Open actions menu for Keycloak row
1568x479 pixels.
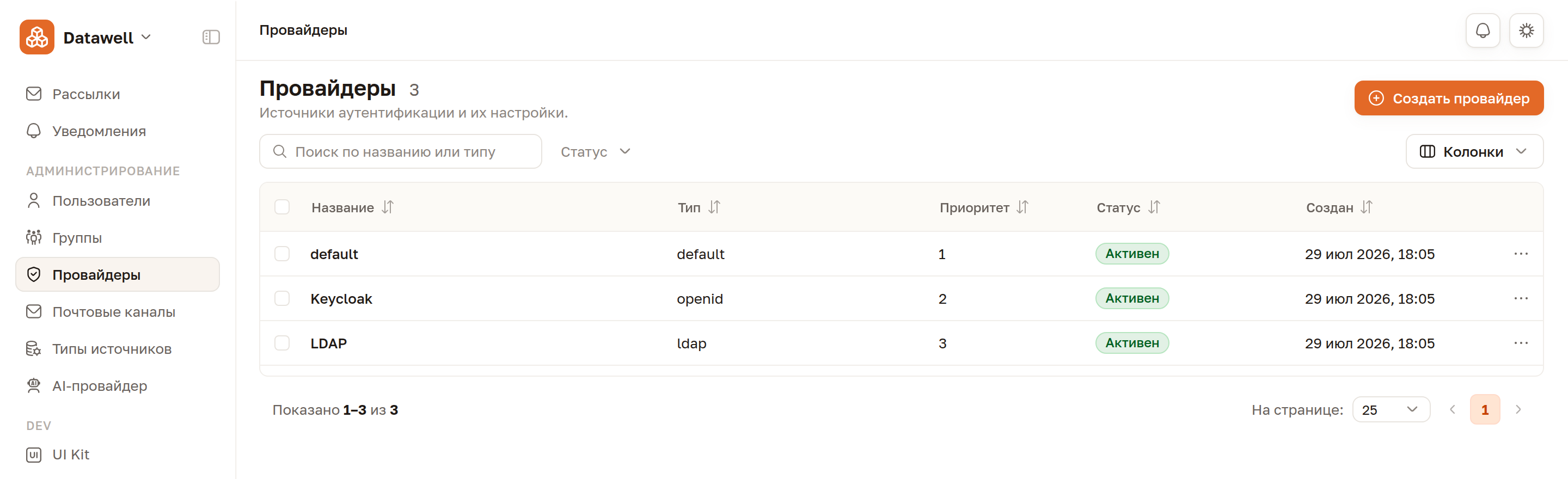tap(1521, 298)
